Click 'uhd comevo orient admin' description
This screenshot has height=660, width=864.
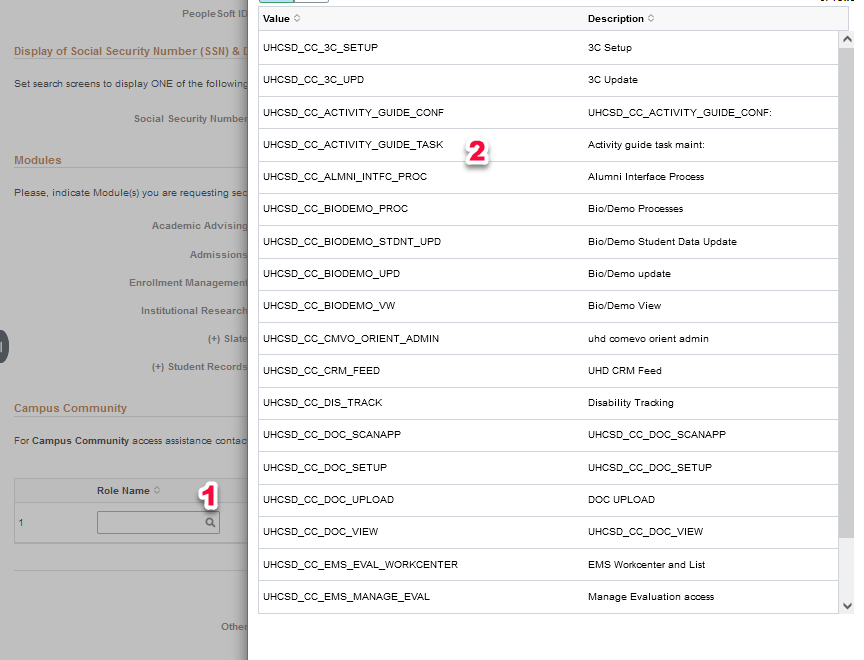tap(648, 338)
